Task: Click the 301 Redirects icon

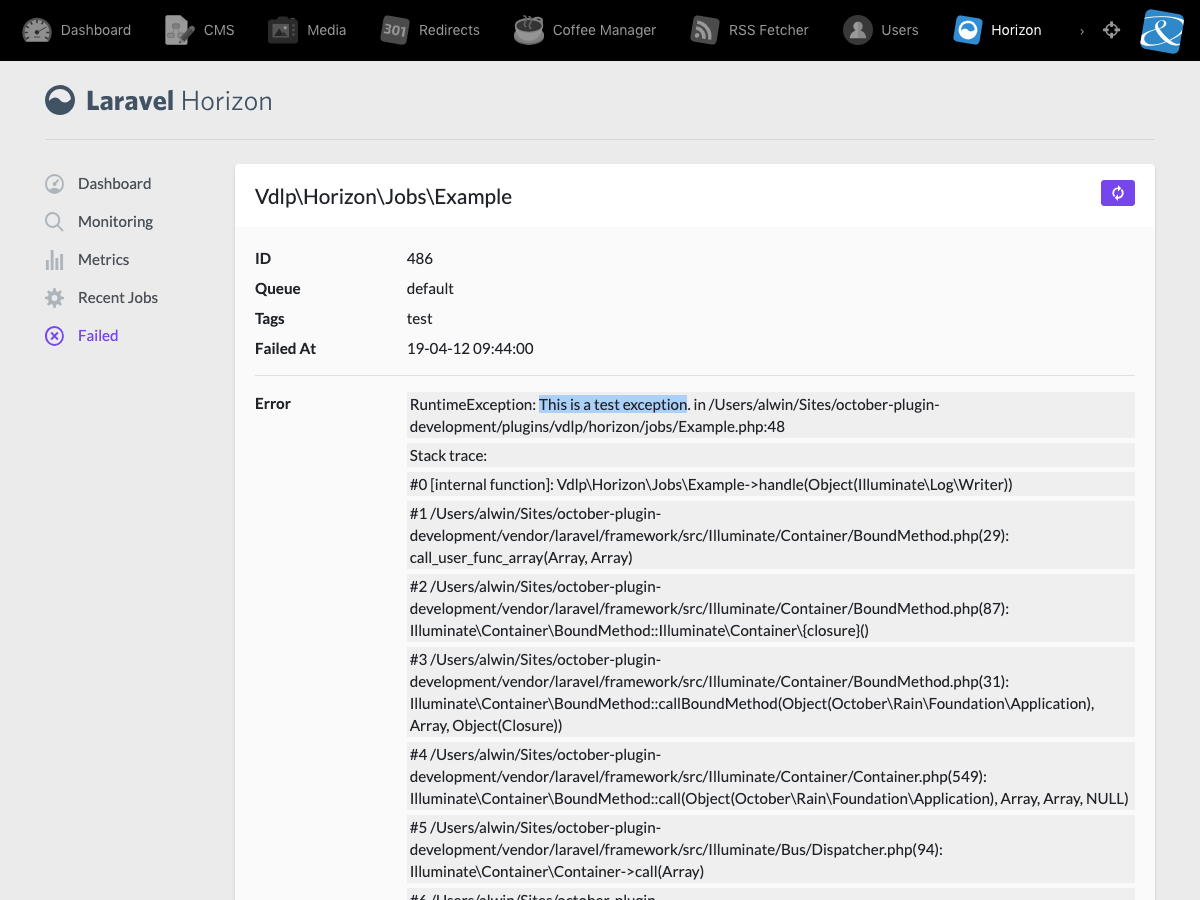Action: tap(395, 30)
